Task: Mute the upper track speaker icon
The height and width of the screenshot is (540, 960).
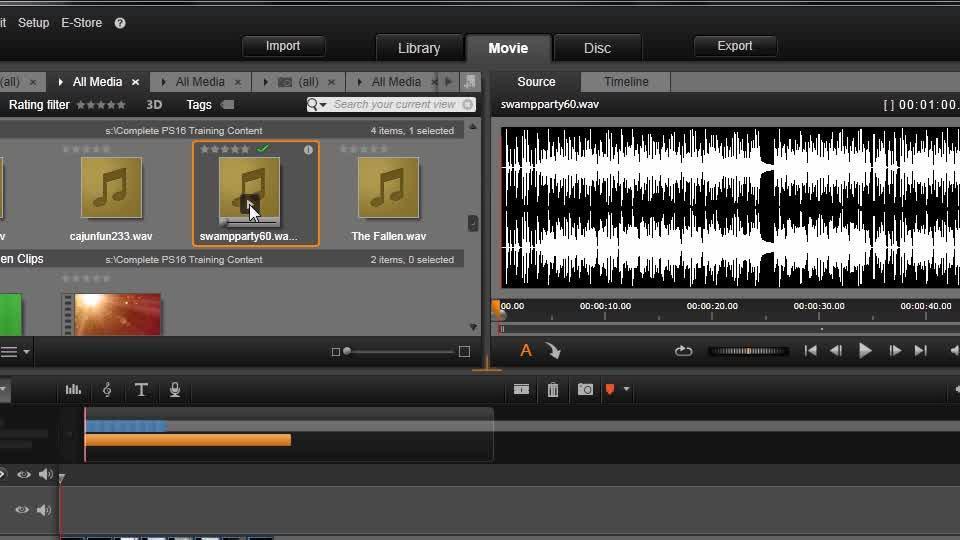Action: [46, 474]
